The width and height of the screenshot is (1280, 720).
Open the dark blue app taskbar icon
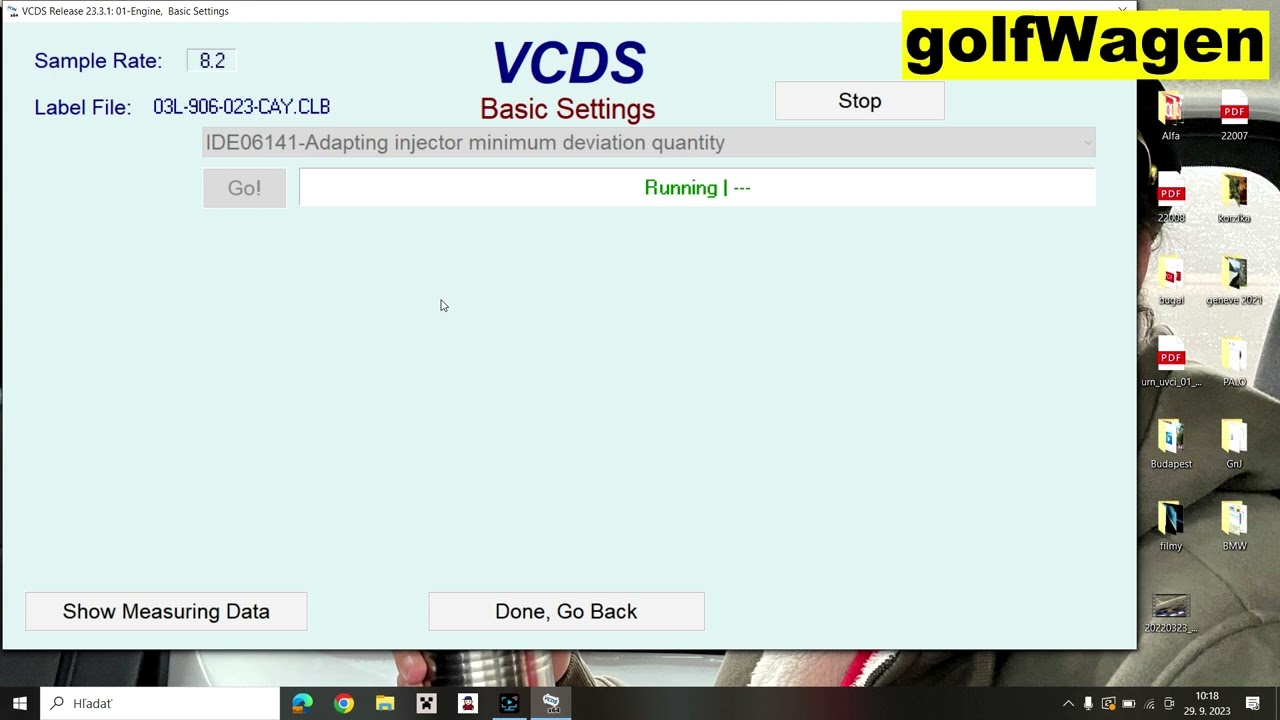click(x=509, y=703)
